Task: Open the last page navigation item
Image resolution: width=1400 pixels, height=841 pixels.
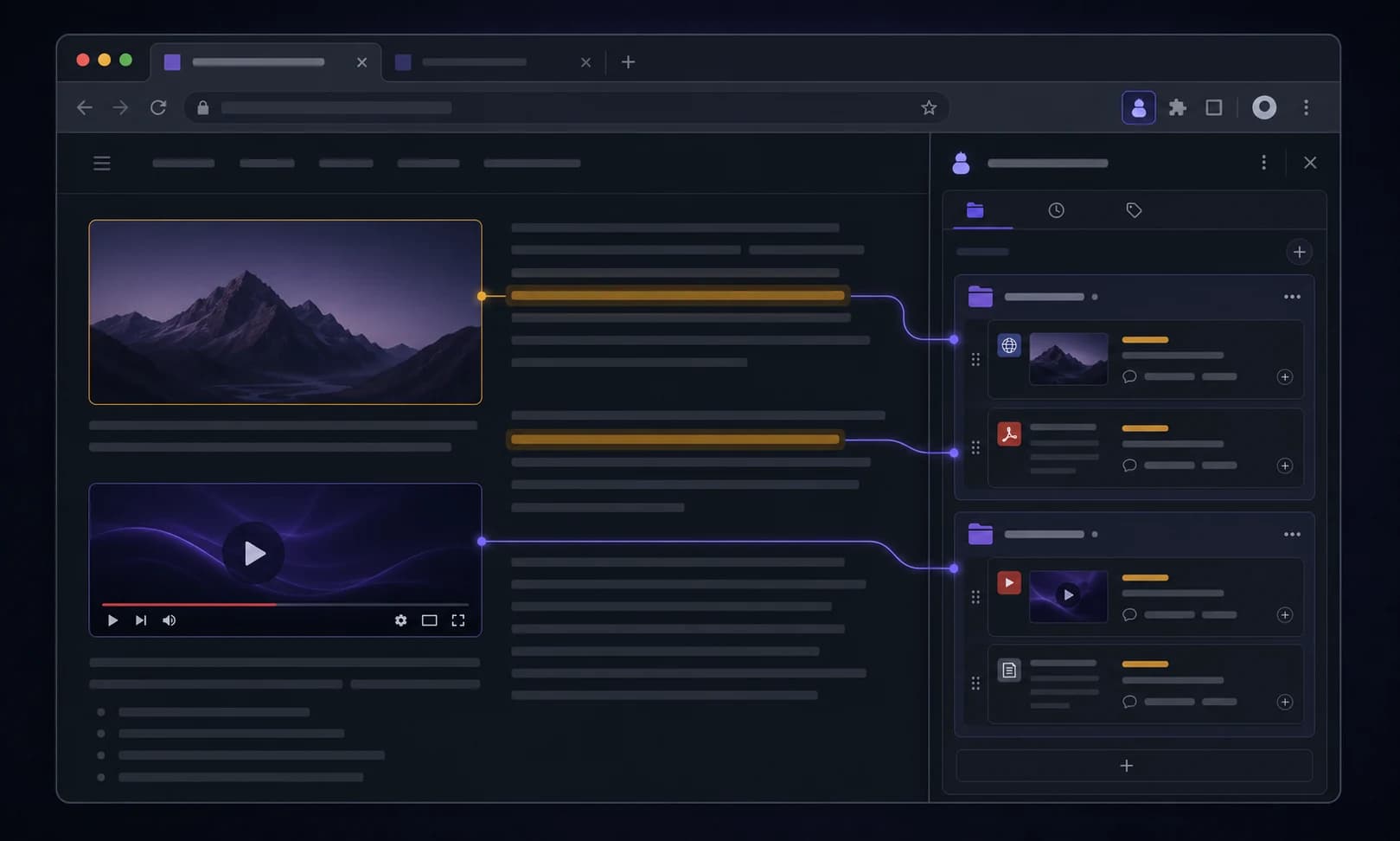Action: point(532,163)
